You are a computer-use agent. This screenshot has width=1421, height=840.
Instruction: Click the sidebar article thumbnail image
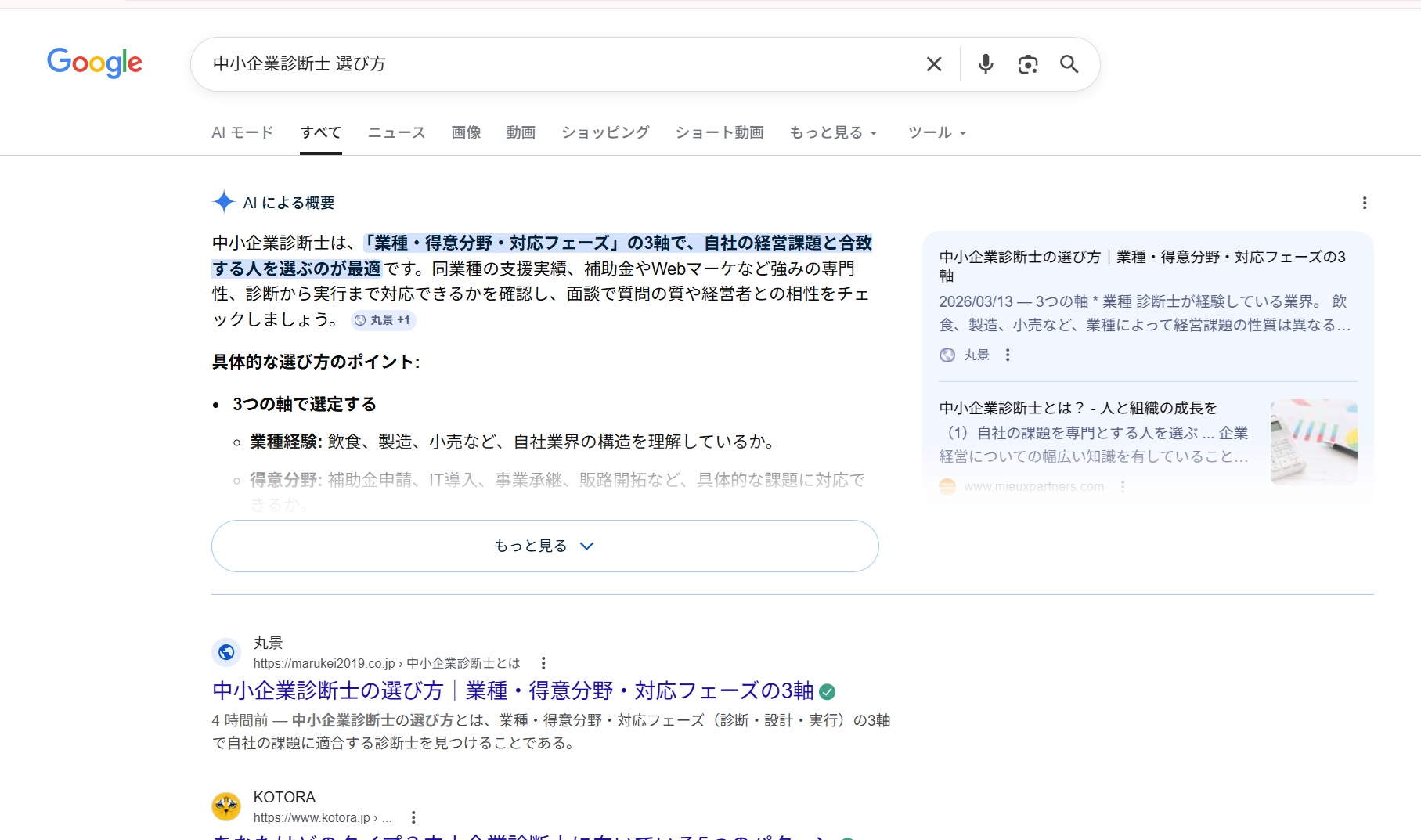1314,442
